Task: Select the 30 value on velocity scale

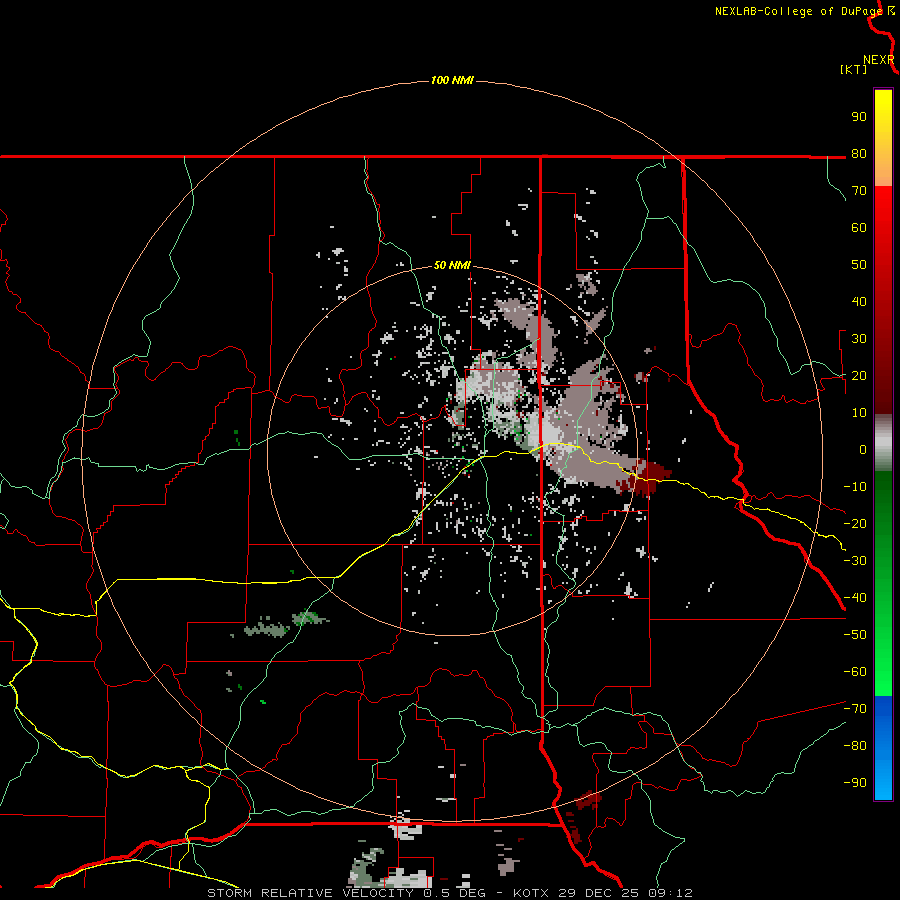Action: point(859,339)
